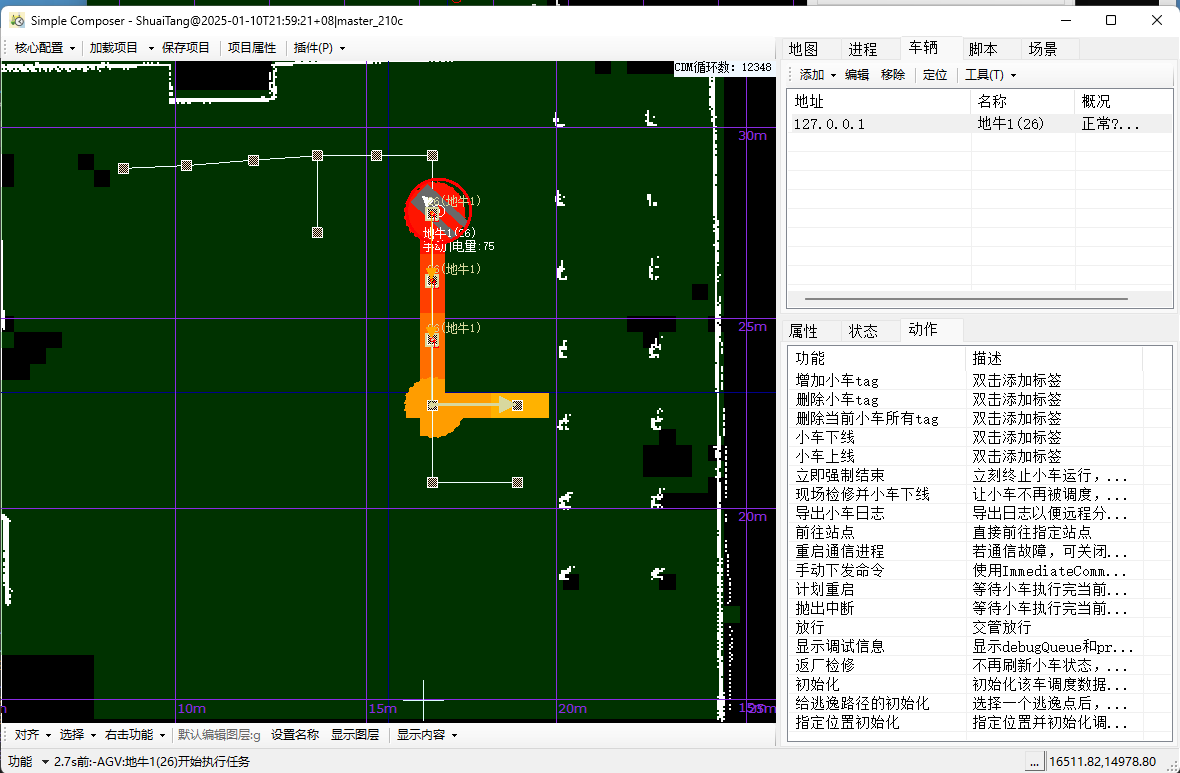Click 移除 to remove the vehicle
Screen dimensions: 1180x773
click(893, 75)
